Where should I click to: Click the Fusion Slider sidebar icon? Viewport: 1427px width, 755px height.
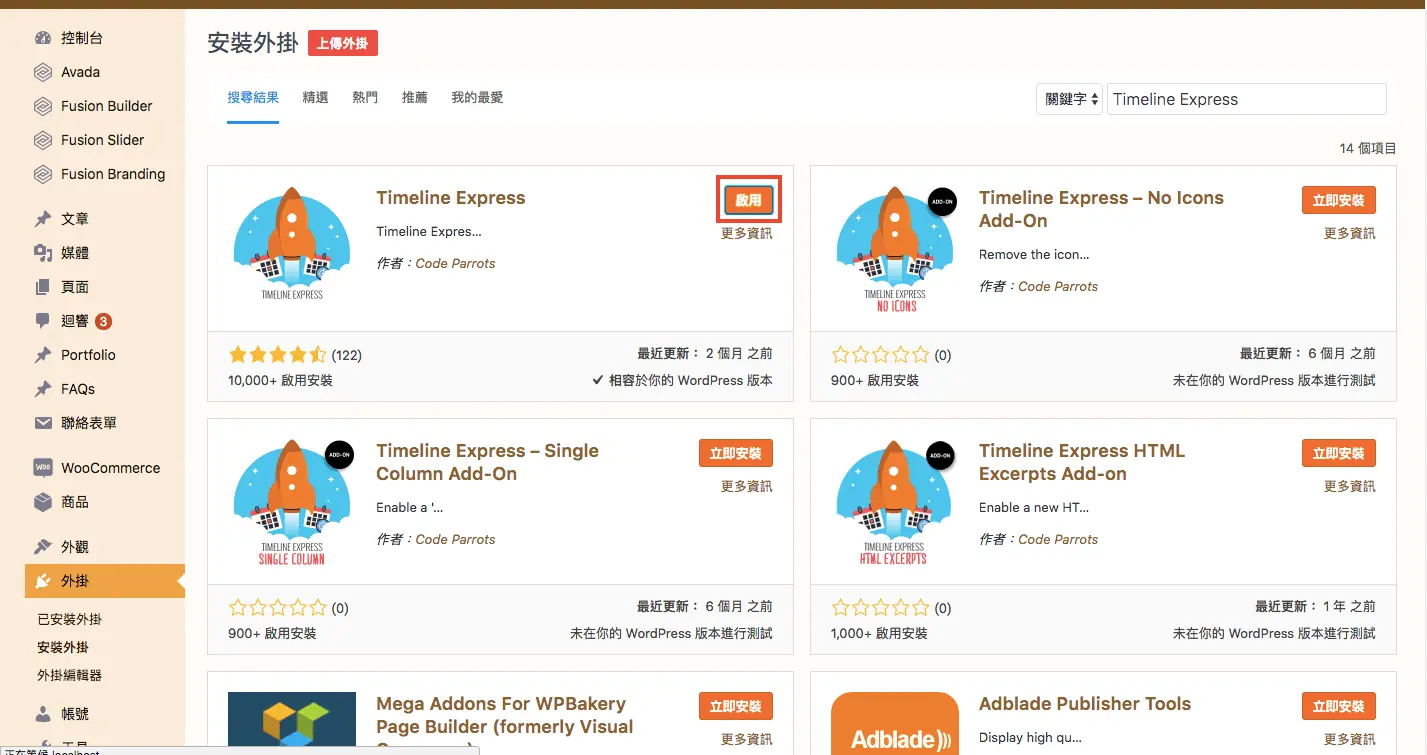click(x=43, y=140)
